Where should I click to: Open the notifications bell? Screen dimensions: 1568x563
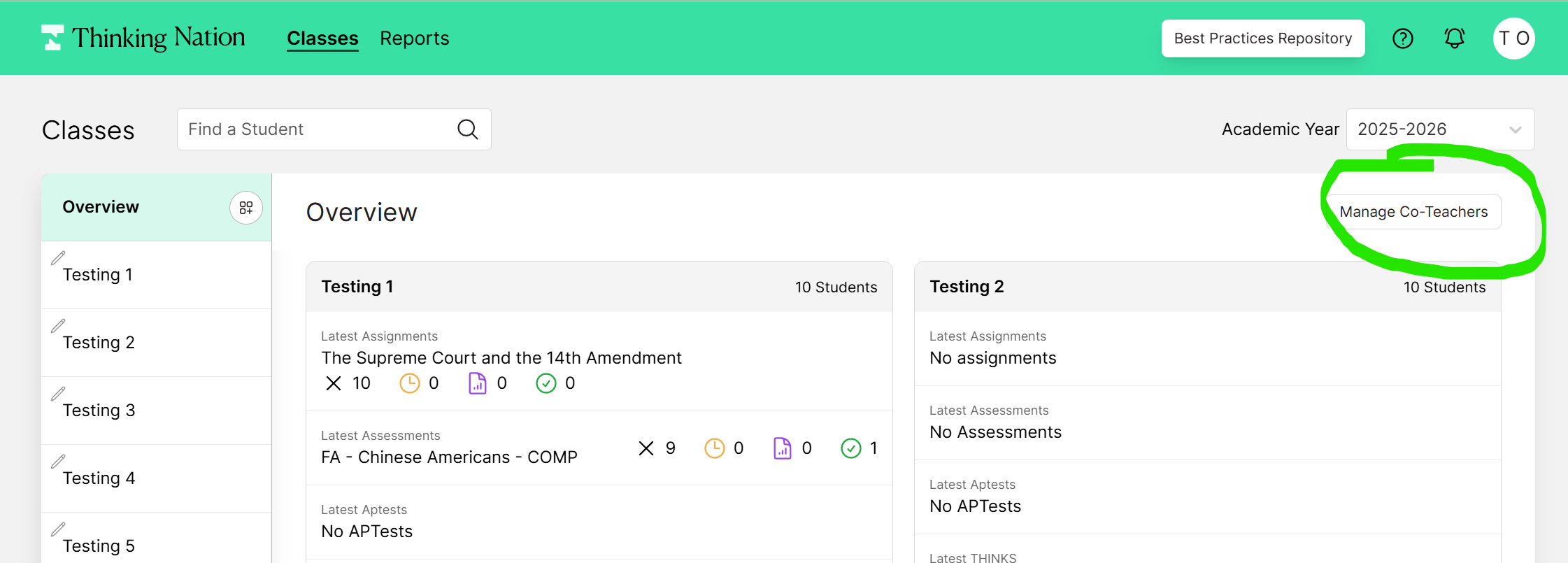pyautogui.click(x=1455, y=38)
